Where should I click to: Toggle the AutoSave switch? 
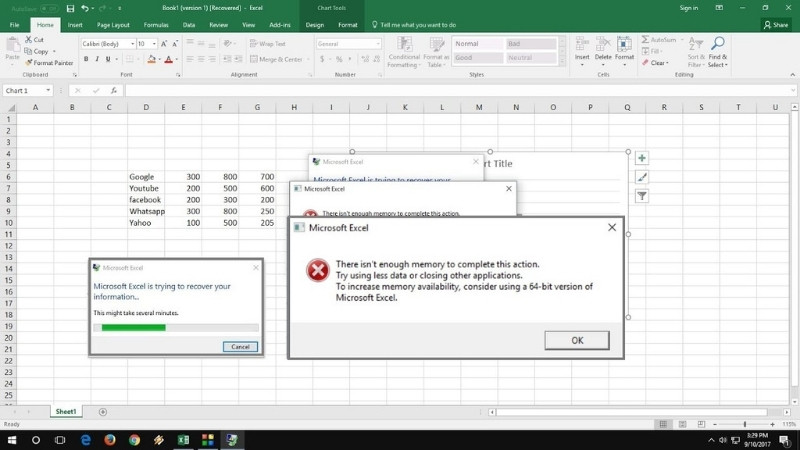pyautogui.click(x=49, y=8)
